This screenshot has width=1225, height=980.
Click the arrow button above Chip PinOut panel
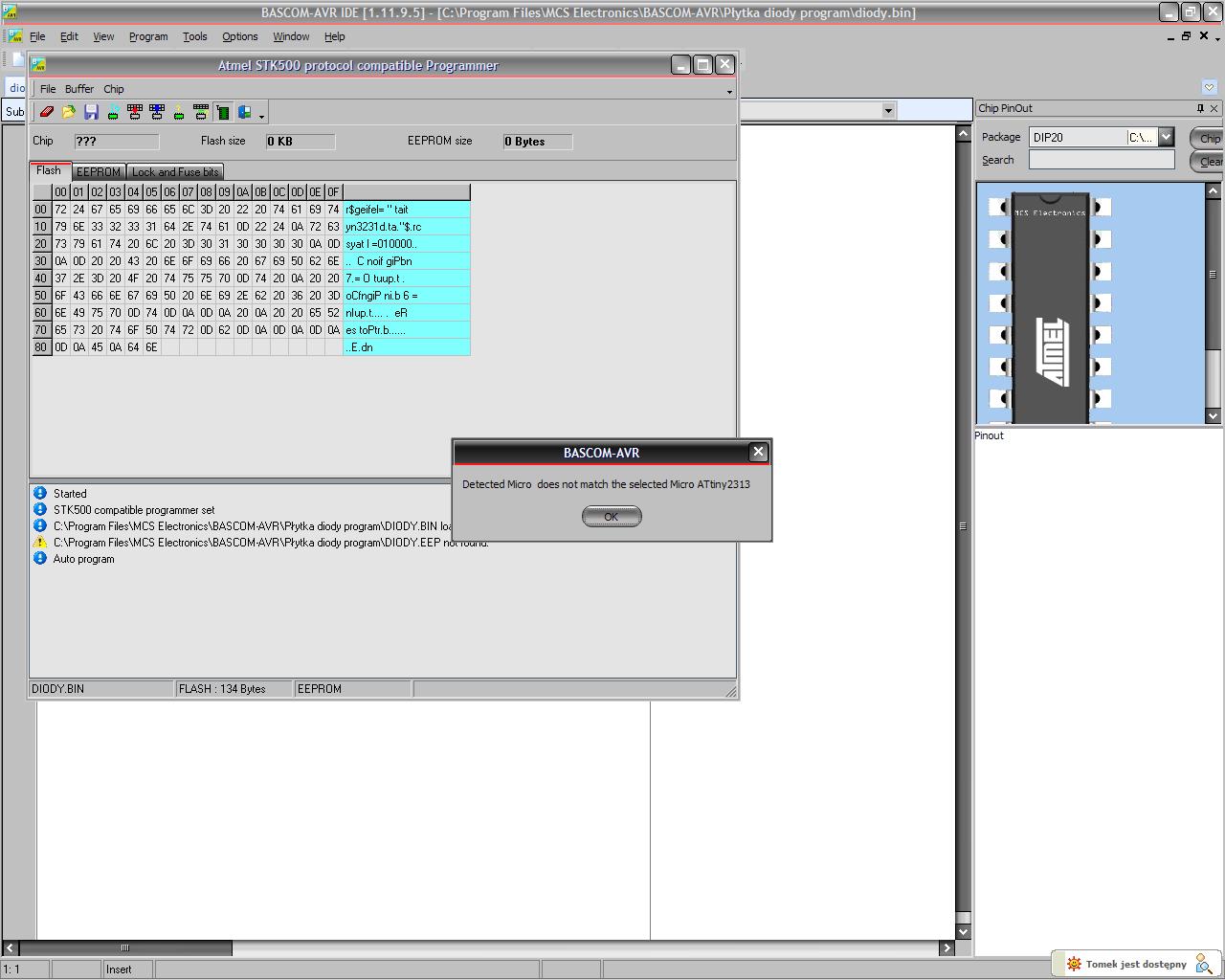pos(1209,87)
